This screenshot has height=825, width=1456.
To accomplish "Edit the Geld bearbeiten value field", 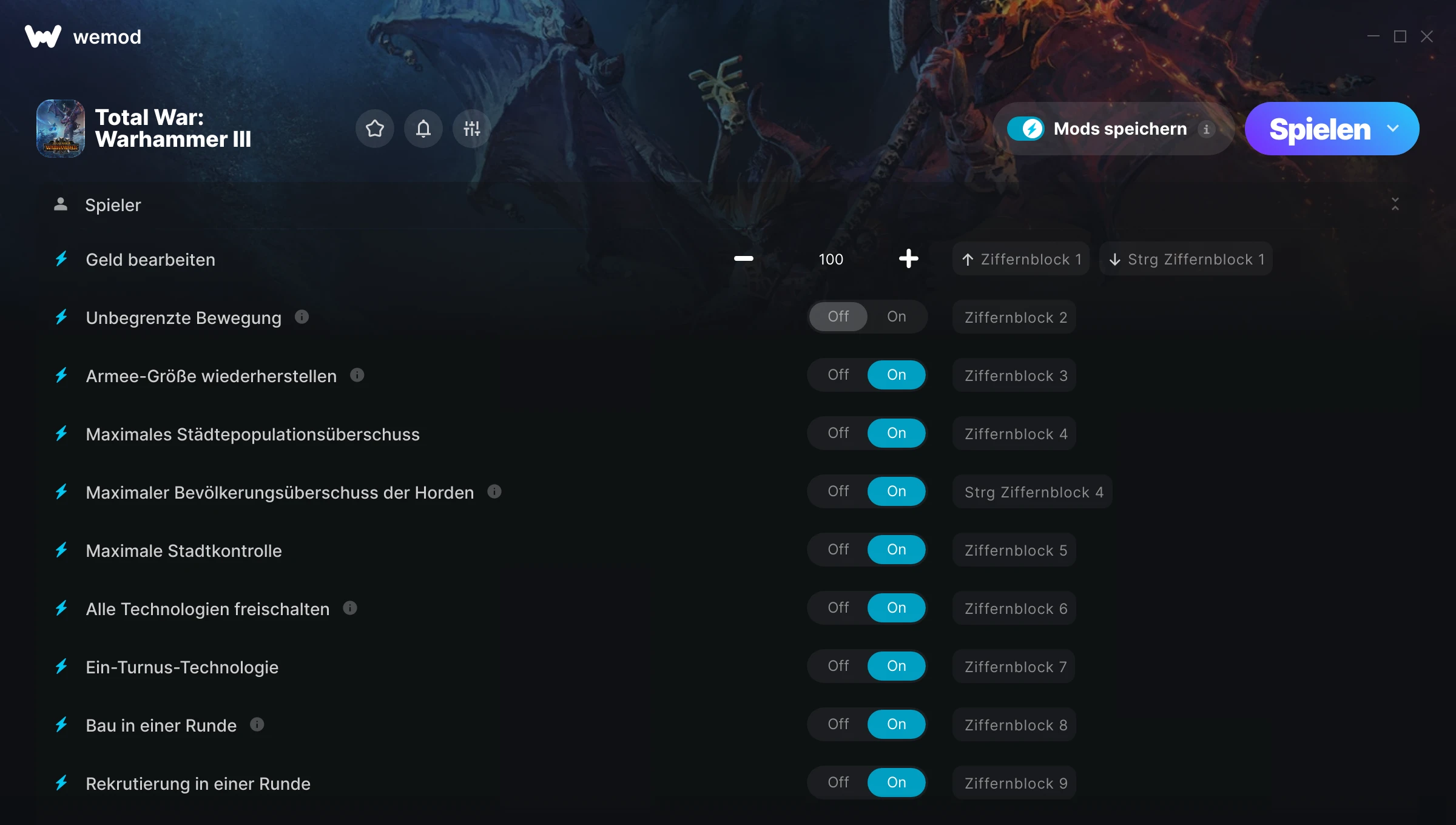I will click(x=831, y=260).
